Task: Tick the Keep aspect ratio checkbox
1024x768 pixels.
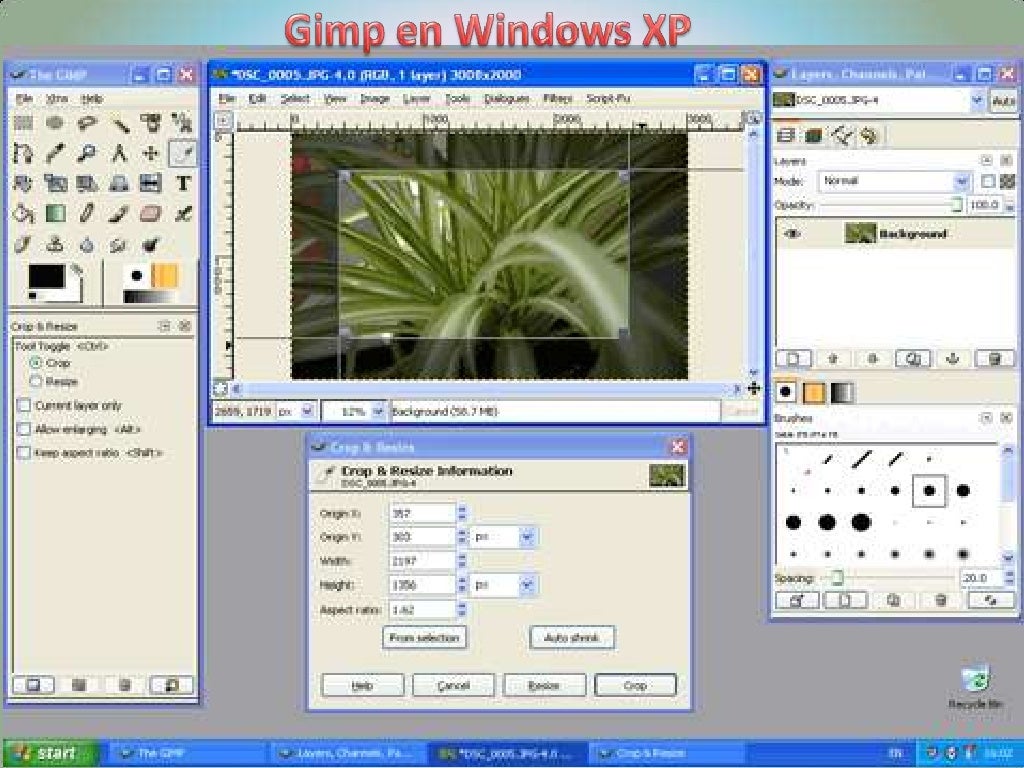Action: (24, 453)
